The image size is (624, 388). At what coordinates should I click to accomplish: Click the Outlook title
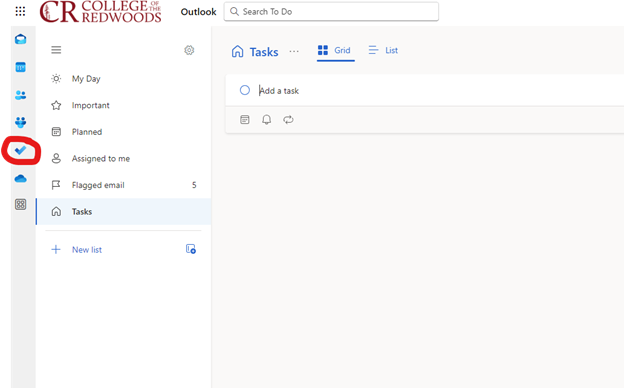198,12
